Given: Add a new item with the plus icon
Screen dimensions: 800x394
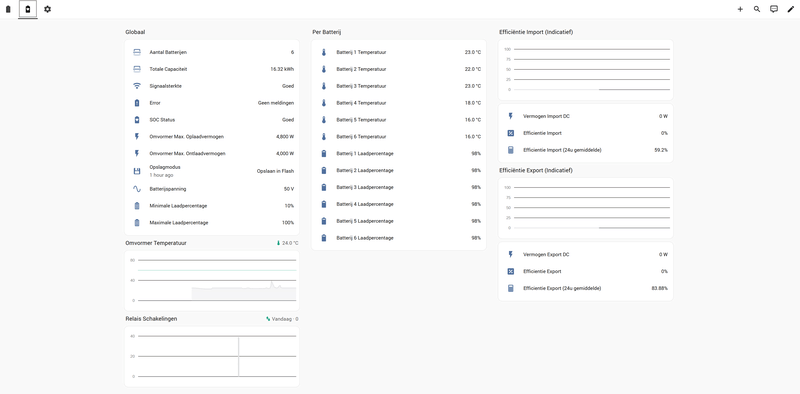Looking at the screenshot, I should pos(740,9).
